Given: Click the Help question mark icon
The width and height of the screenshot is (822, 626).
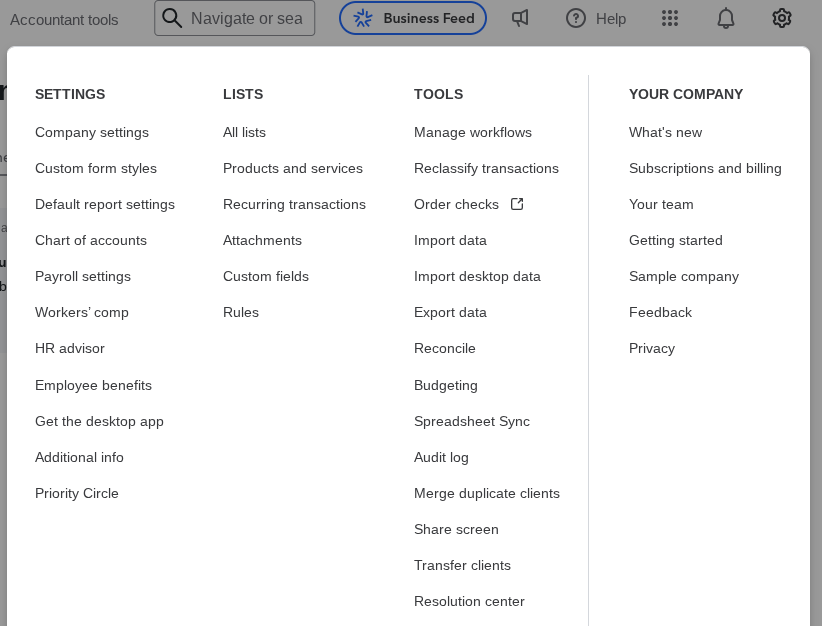Looking at the screenshot, I should point(575,18).
